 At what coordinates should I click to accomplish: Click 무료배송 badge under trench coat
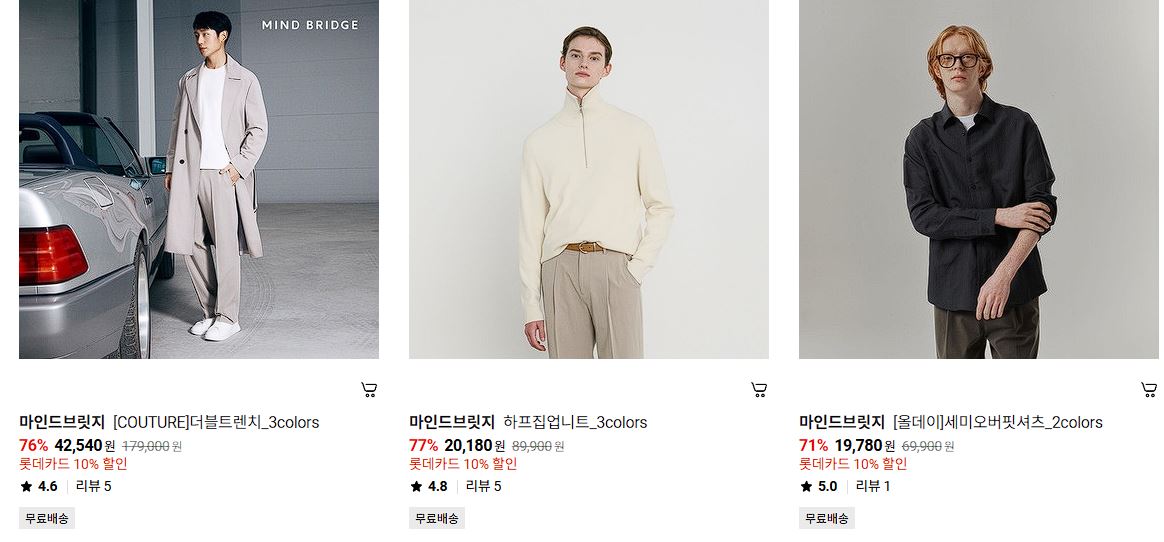tap(47, 518)
